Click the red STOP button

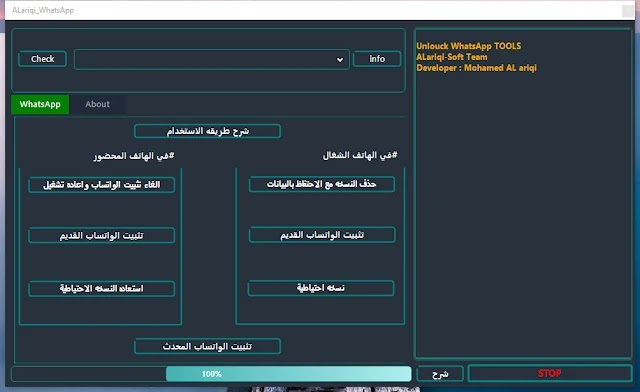point(549,373)
